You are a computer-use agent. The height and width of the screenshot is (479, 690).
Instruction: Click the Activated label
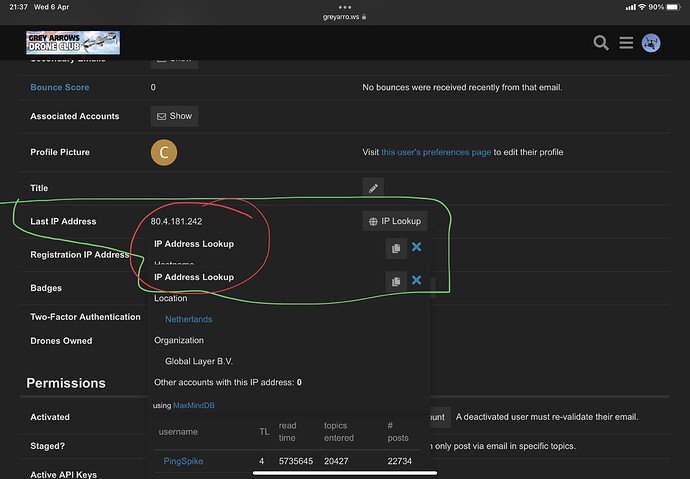pos(50,417)
